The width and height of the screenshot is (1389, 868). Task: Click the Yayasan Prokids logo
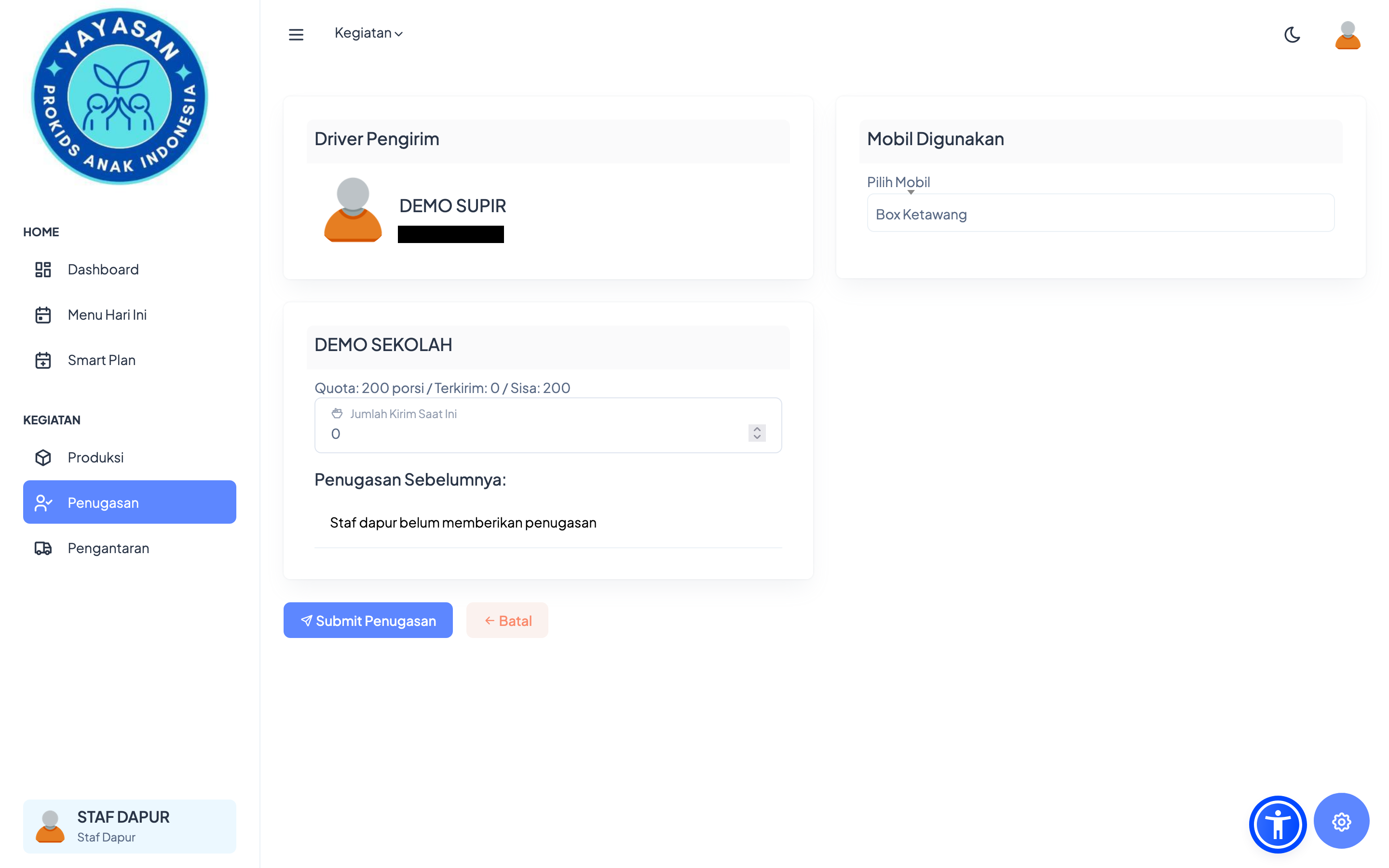click(120, 96)
